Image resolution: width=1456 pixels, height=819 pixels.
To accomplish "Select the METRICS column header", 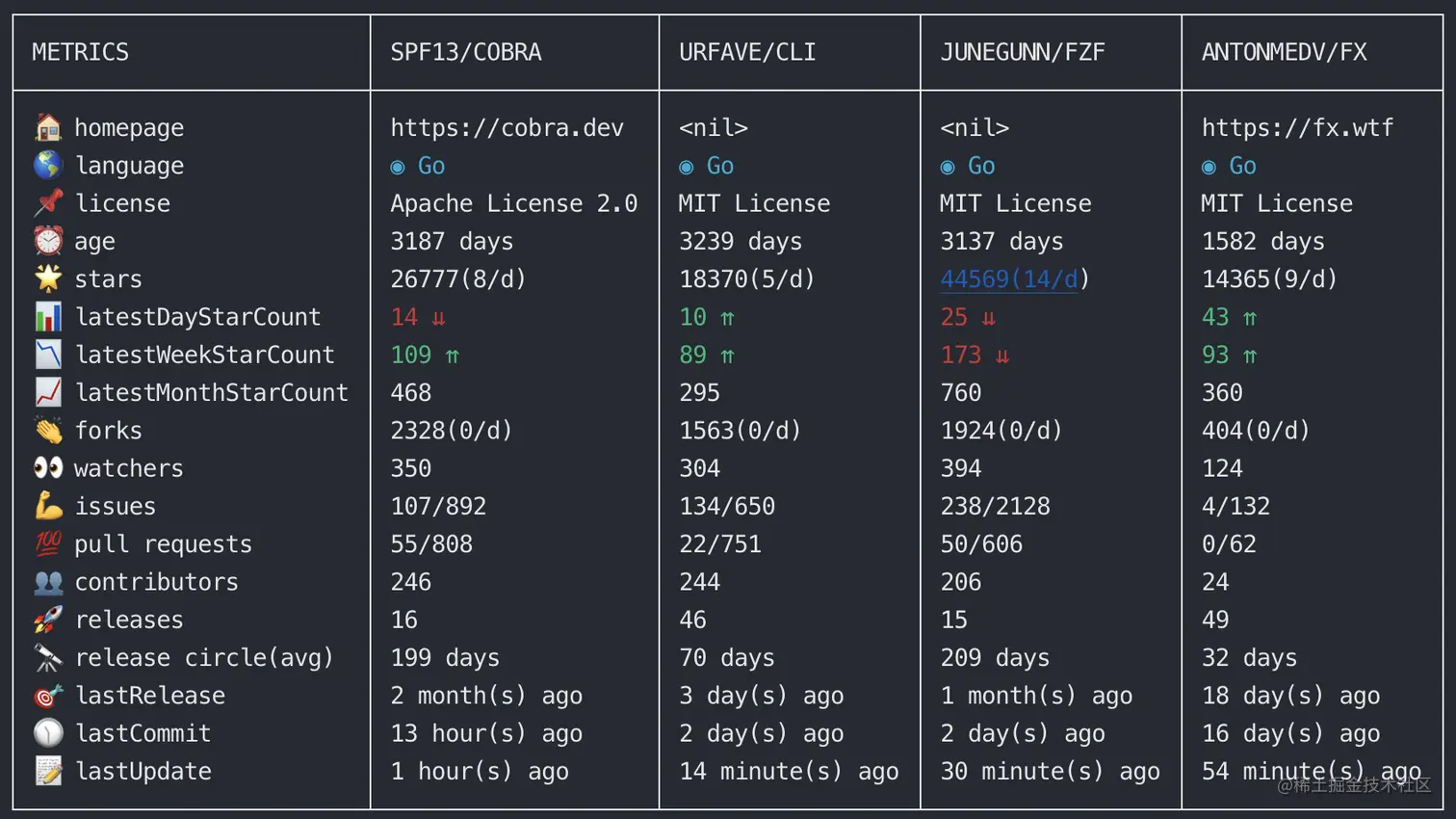I will [x=80, y=52].
